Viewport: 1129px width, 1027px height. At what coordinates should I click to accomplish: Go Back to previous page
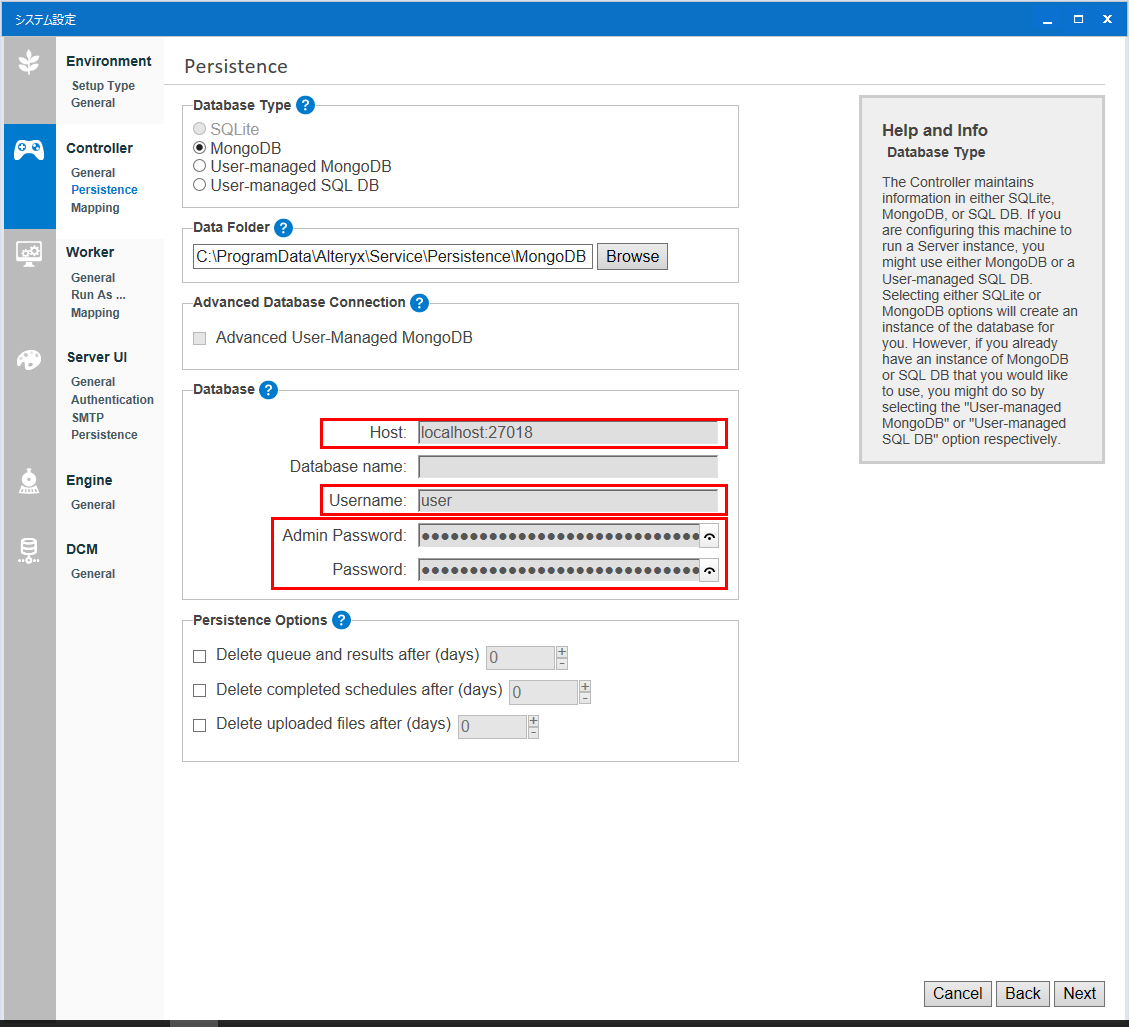[1022, 994]
